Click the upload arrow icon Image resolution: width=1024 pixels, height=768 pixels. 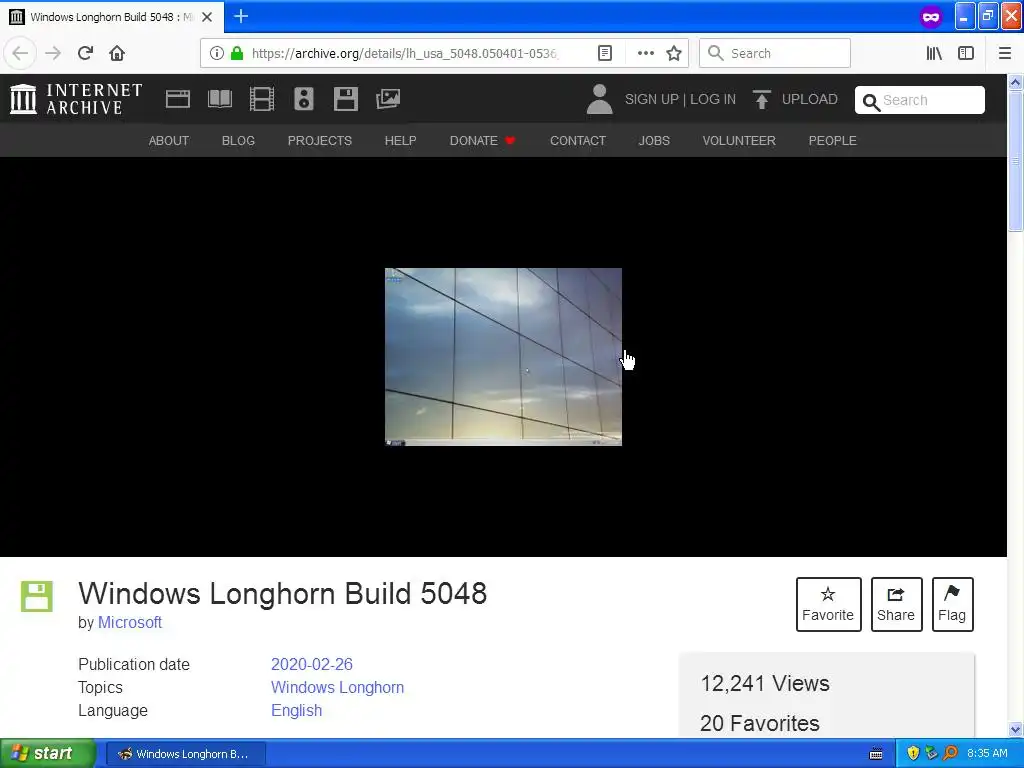[761, 99]
